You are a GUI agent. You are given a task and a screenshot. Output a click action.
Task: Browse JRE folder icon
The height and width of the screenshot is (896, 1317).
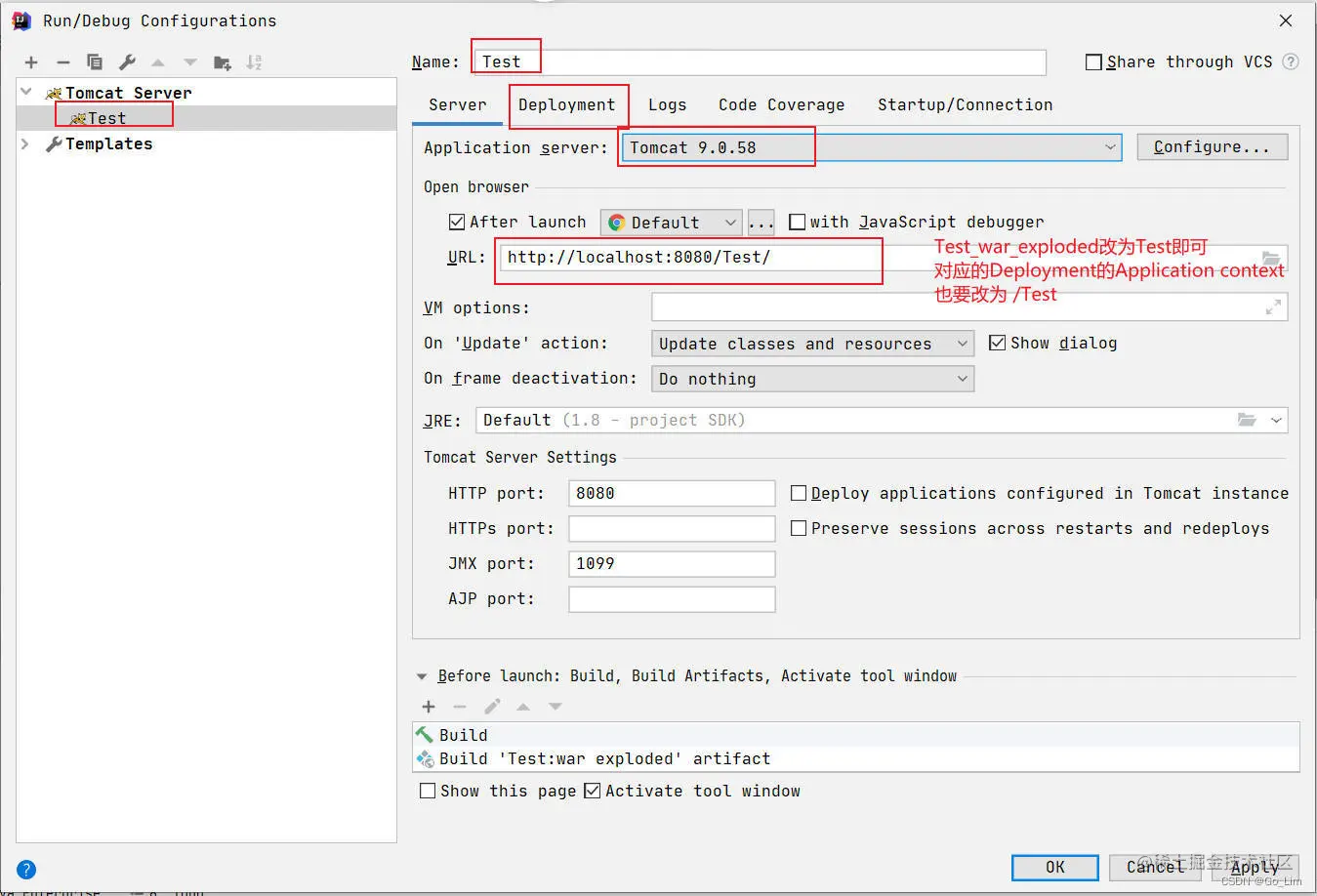[x=1247, y=420]
